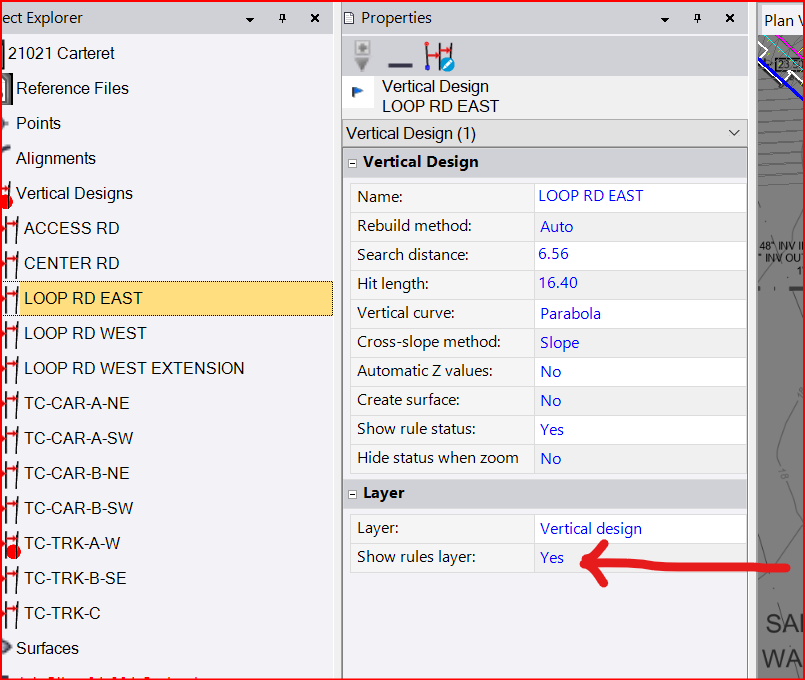The image size is (805, 680).
Task: Open the Vertical Design (1) selection dropdown
Action: pyautogui.click(x=735, y=133)
